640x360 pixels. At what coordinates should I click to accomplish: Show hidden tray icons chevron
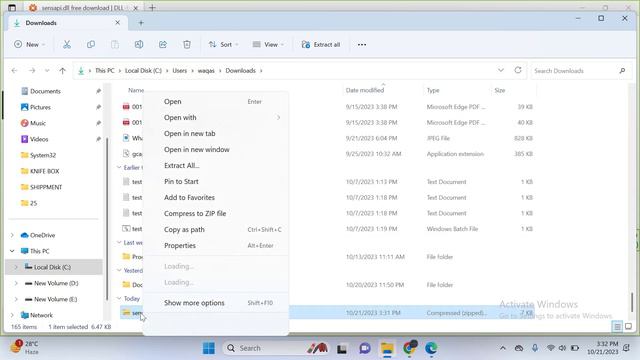[x=503, y=348]
